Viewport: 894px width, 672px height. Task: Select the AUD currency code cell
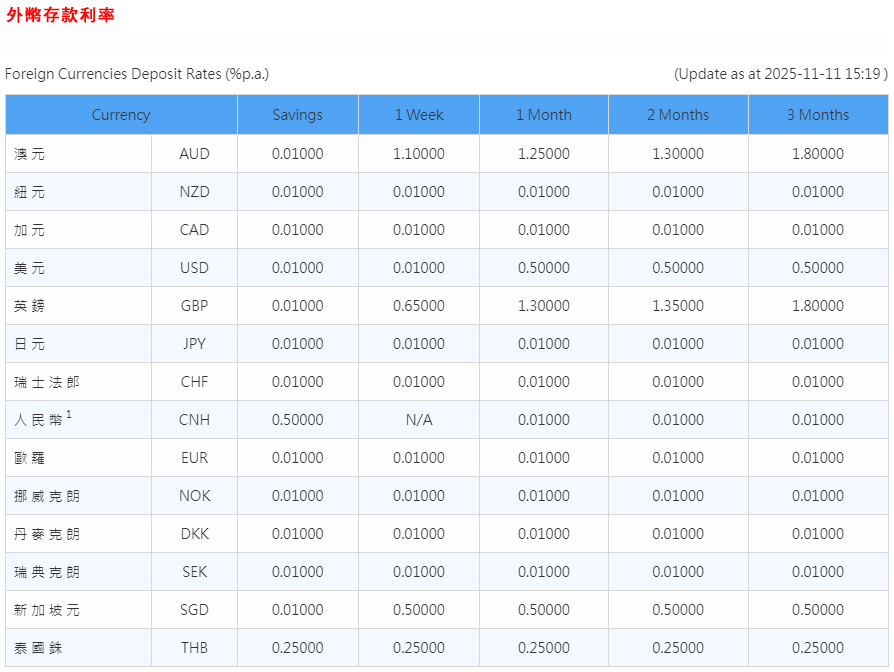[x=194, y=154]
